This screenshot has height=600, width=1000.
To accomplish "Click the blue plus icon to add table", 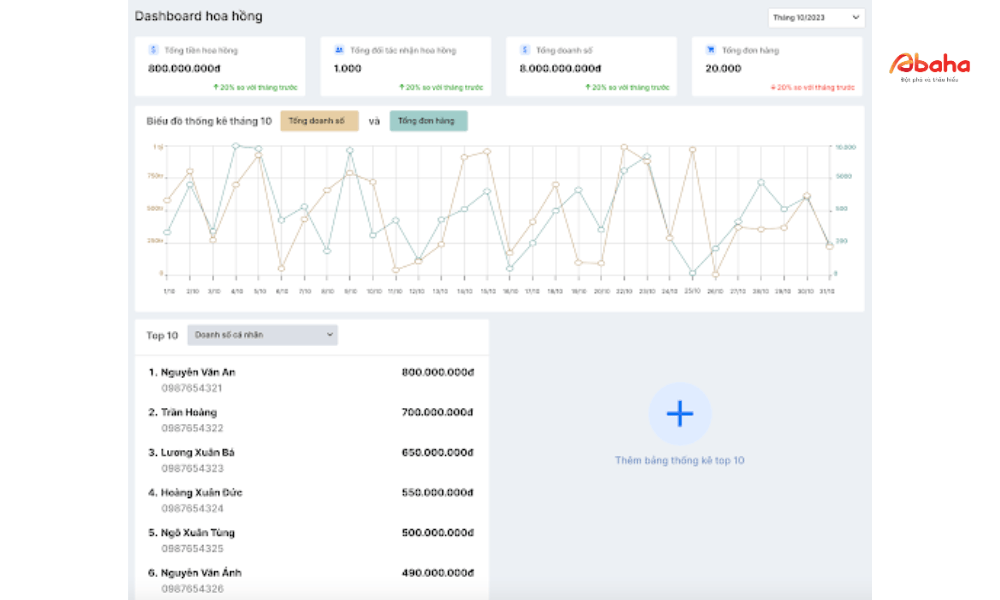I will (x=680, y=413).
